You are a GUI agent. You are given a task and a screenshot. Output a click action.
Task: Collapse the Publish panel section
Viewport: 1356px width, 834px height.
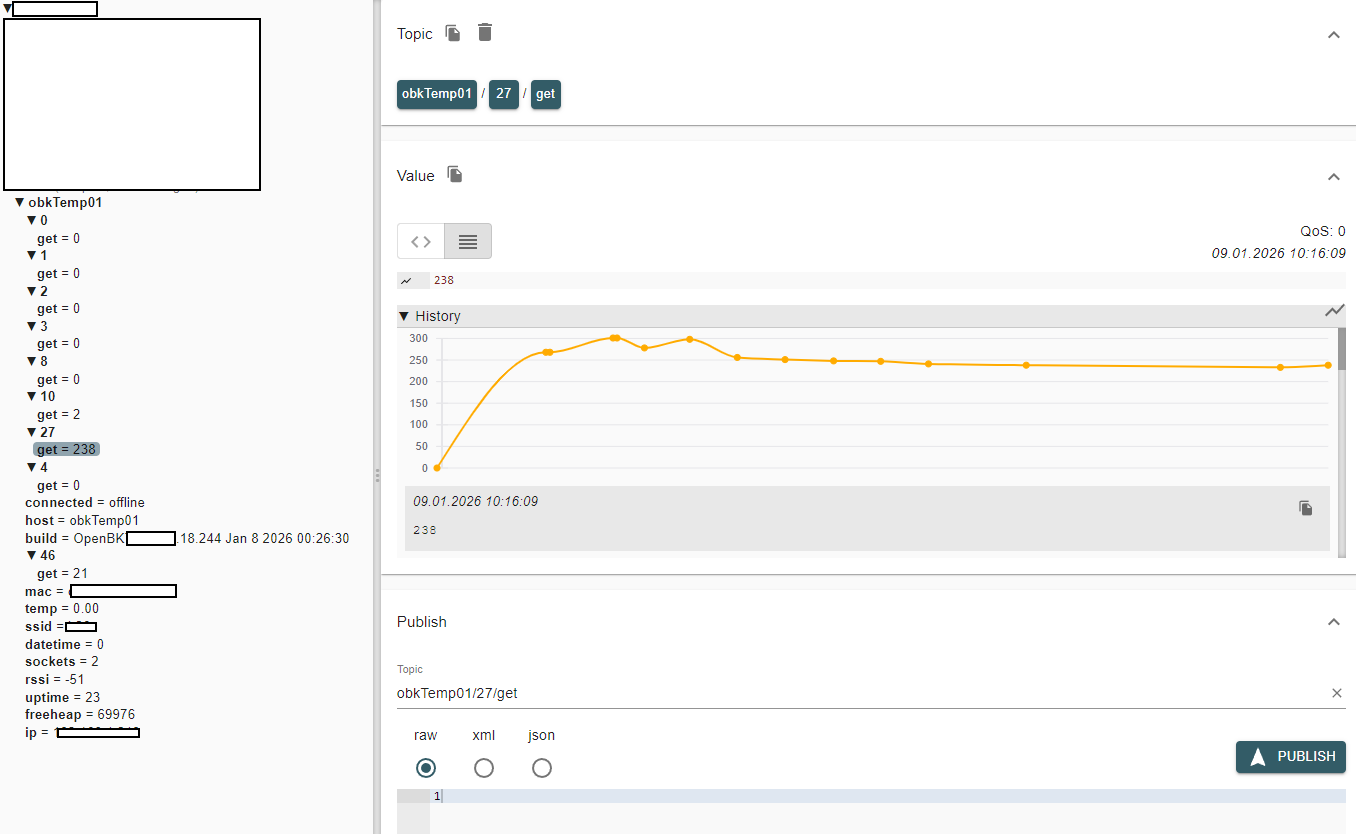[x=1333, y=622]
